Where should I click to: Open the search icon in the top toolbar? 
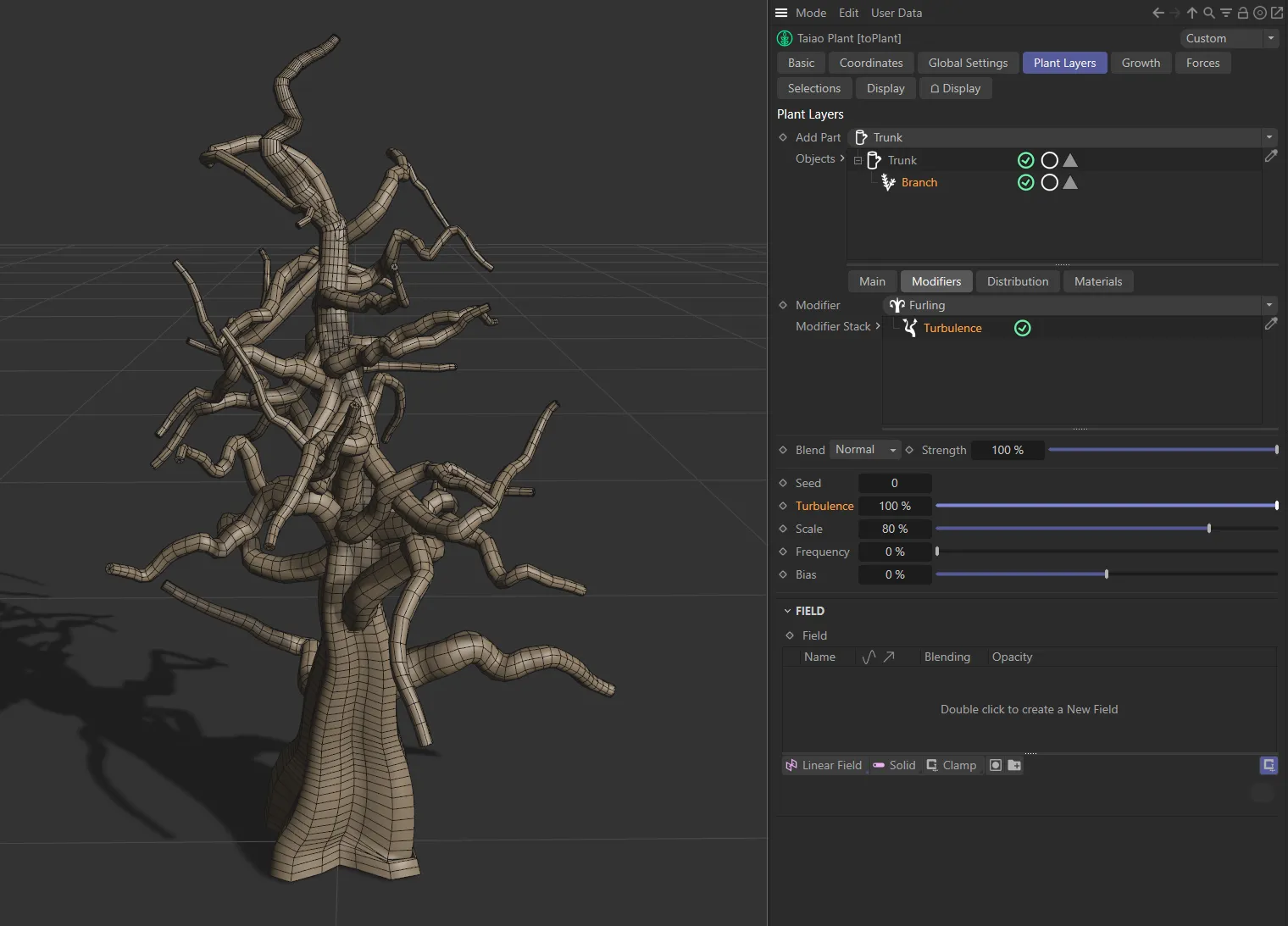tap(1208, 13)
